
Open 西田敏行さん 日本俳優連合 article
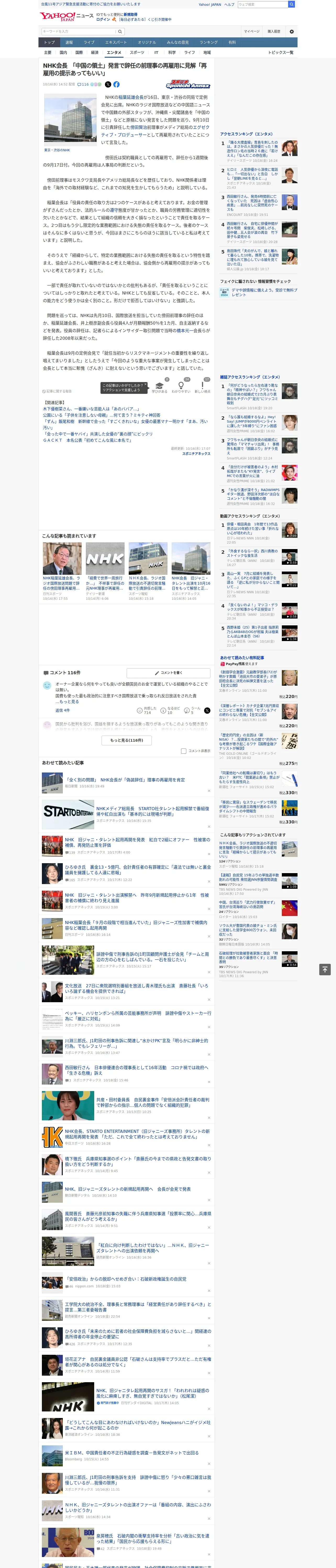[136, 1070]
